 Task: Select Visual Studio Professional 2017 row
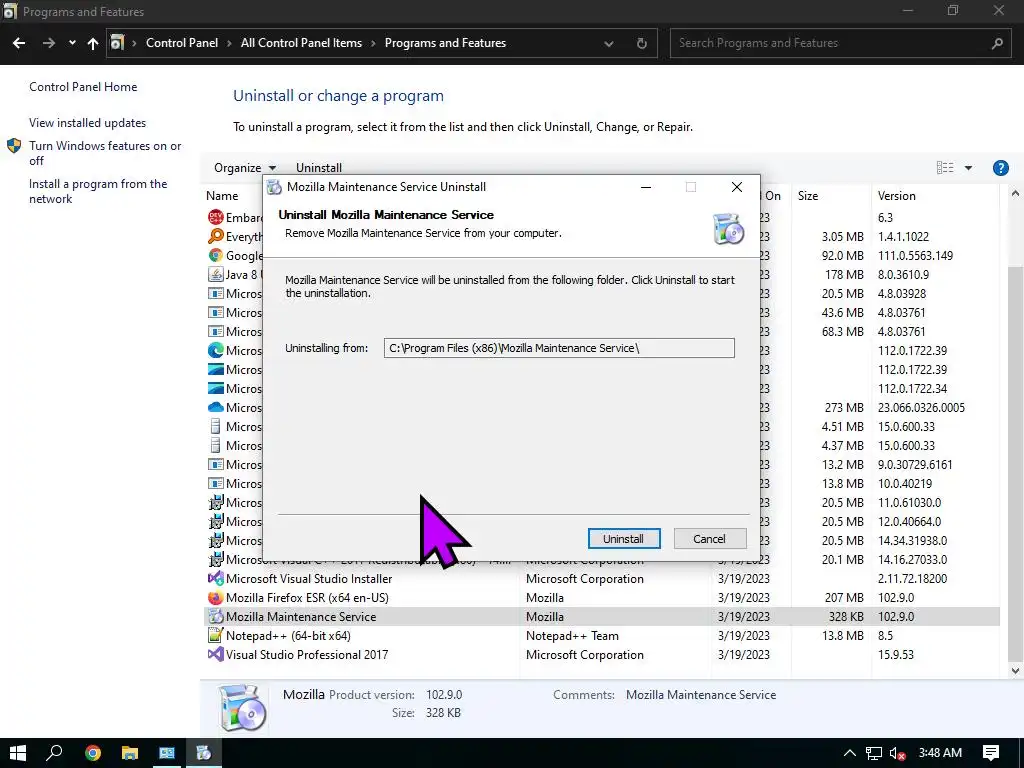pos(602,654)
